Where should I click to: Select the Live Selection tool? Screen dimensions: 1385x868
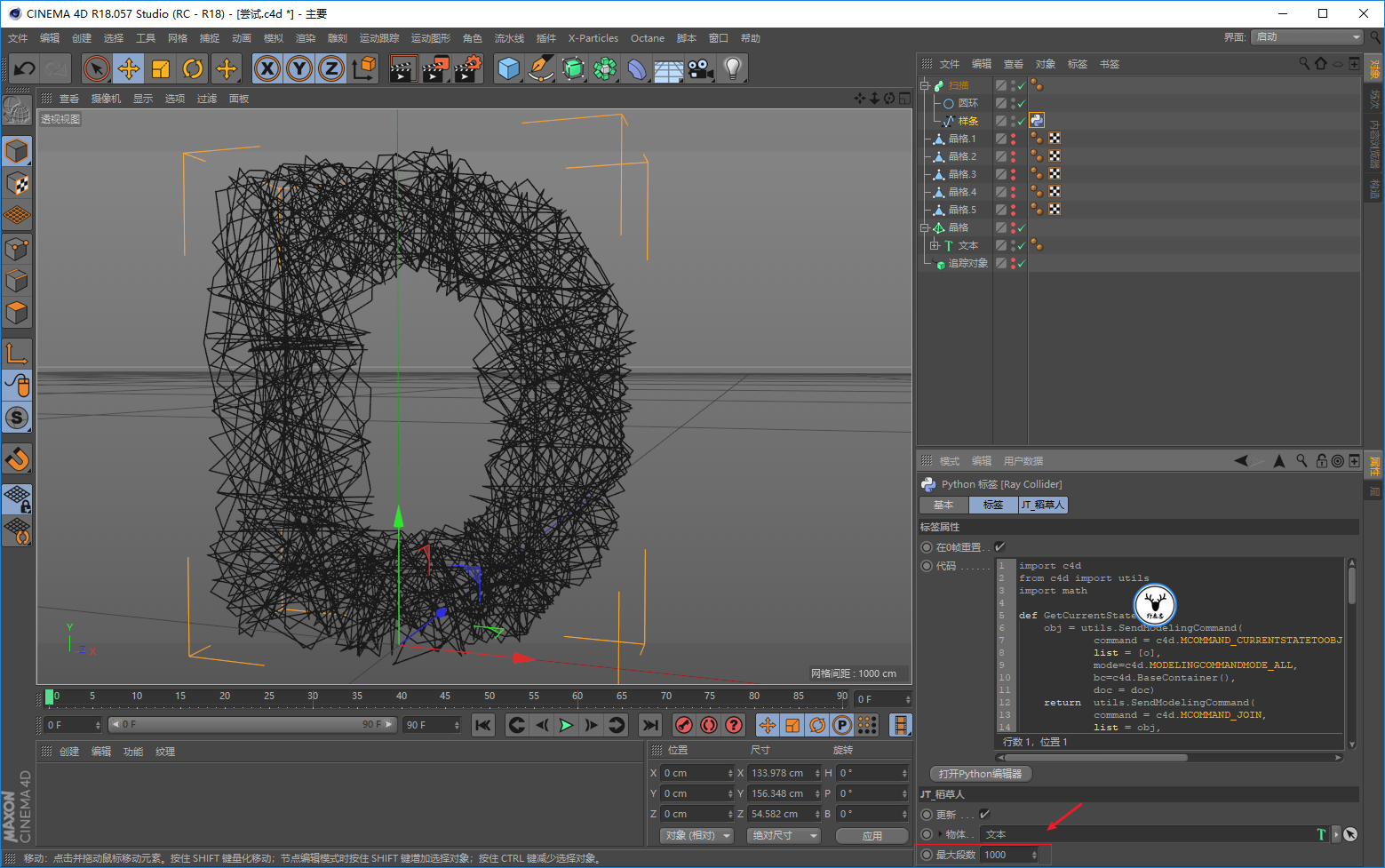click(97, 68)
